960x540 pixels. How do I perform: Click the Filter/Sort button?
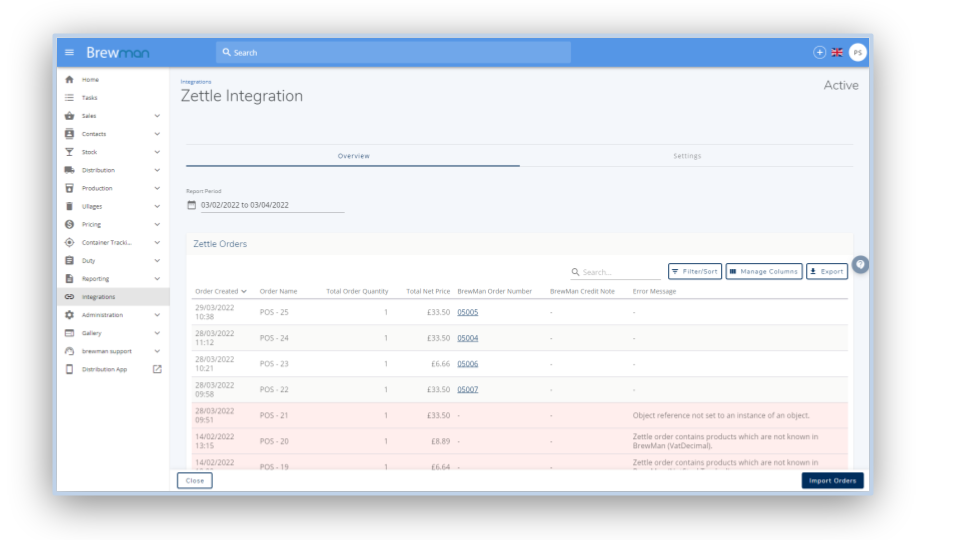click(695, 271)
